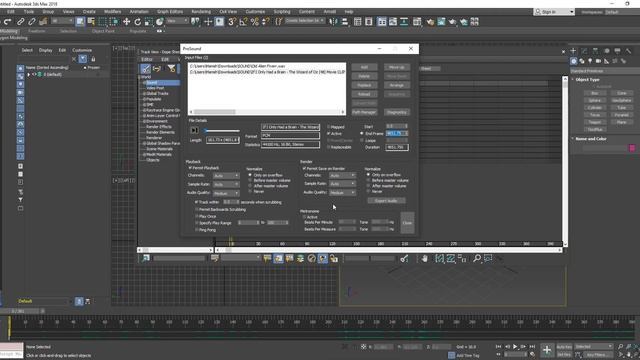The height and width of the screenshot is (360, 640).
Task: Open Render Sample Rate dropdown
Action: point(342,184)
